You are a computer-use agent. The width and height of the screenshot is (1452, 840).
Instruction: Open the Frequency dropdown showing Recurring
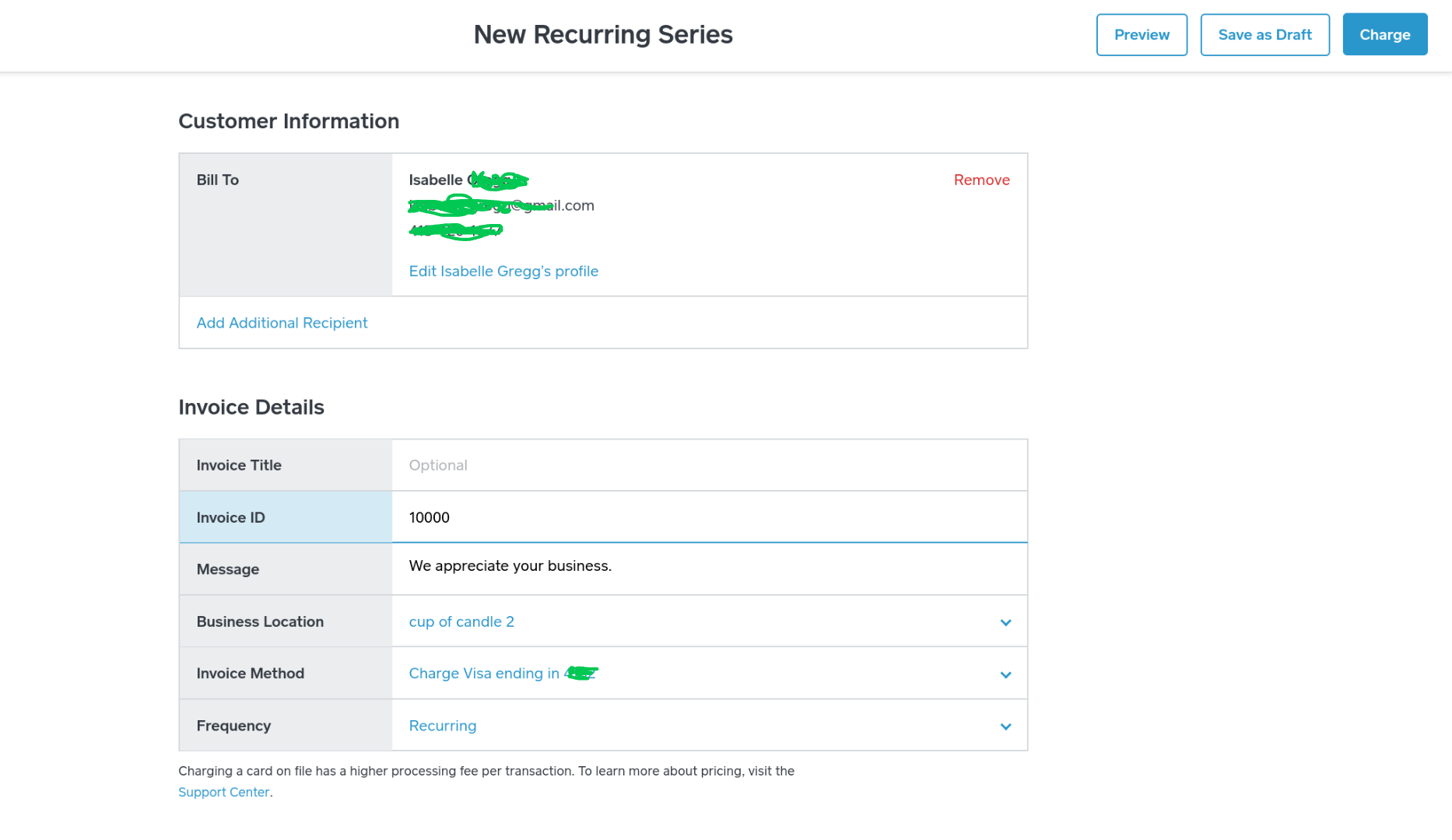pyautogui.click(x=443, y=726)
